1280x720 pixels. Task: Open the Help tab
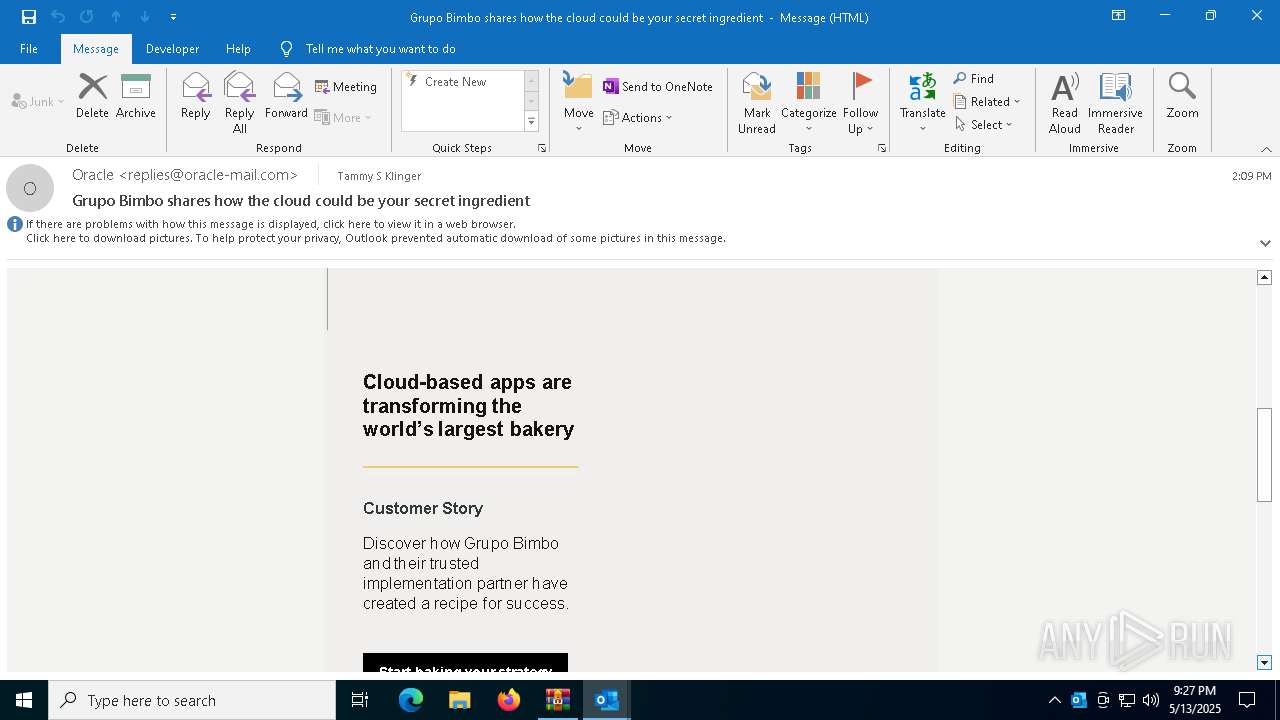click(238, 49)
